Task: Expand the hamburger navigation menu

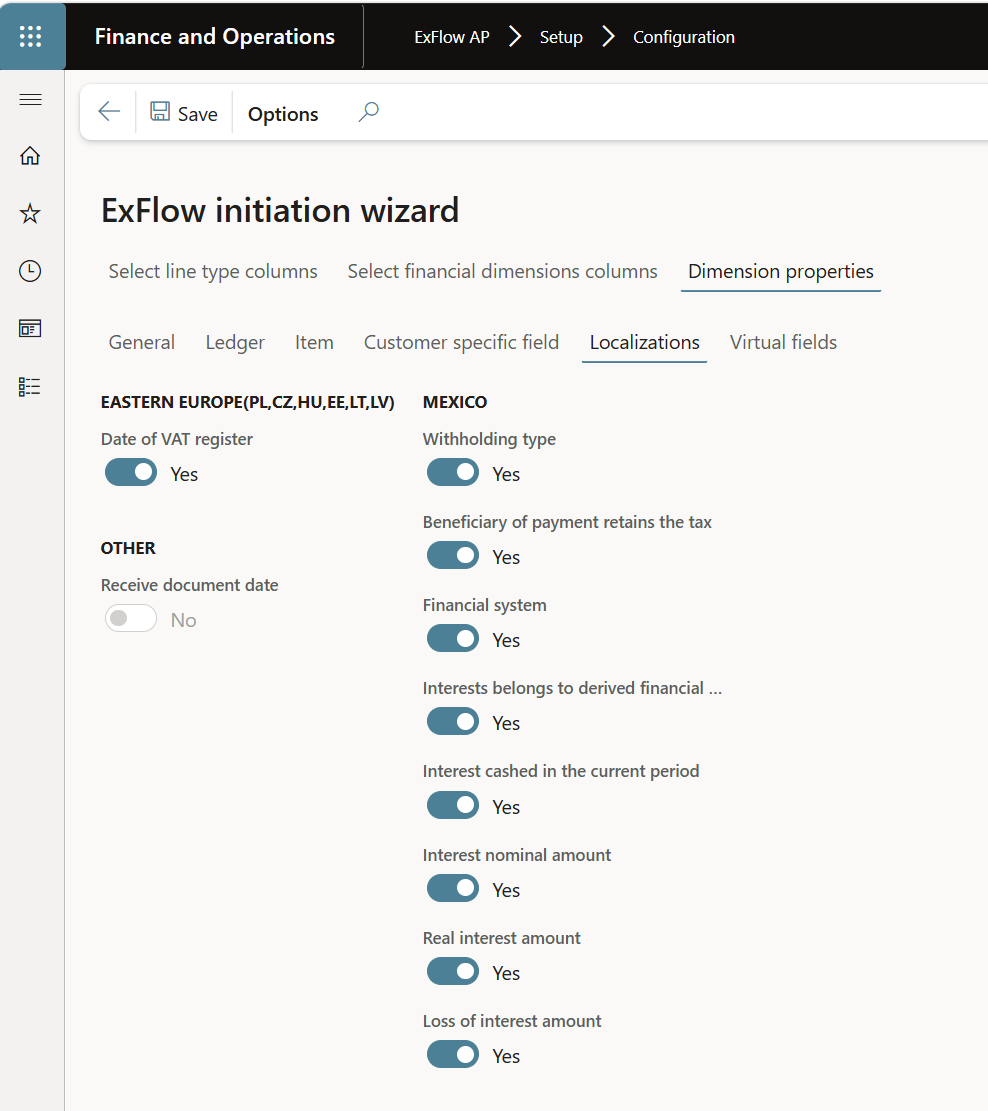Action: tap(30, 99)
